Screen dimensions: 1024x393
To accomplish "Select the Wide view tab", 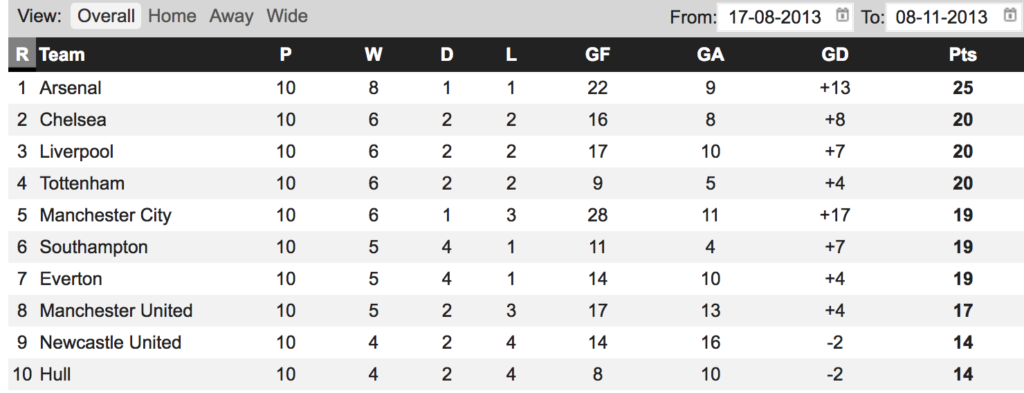I will tap(287, 16).
